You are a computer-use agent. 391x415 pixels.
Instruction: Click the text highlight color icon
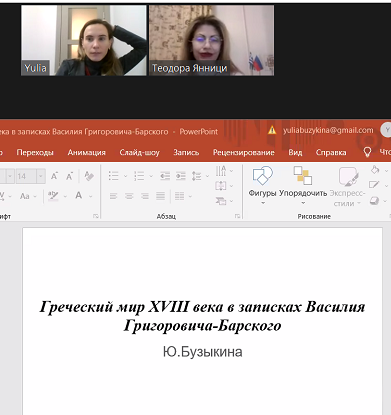click(53, 196)
